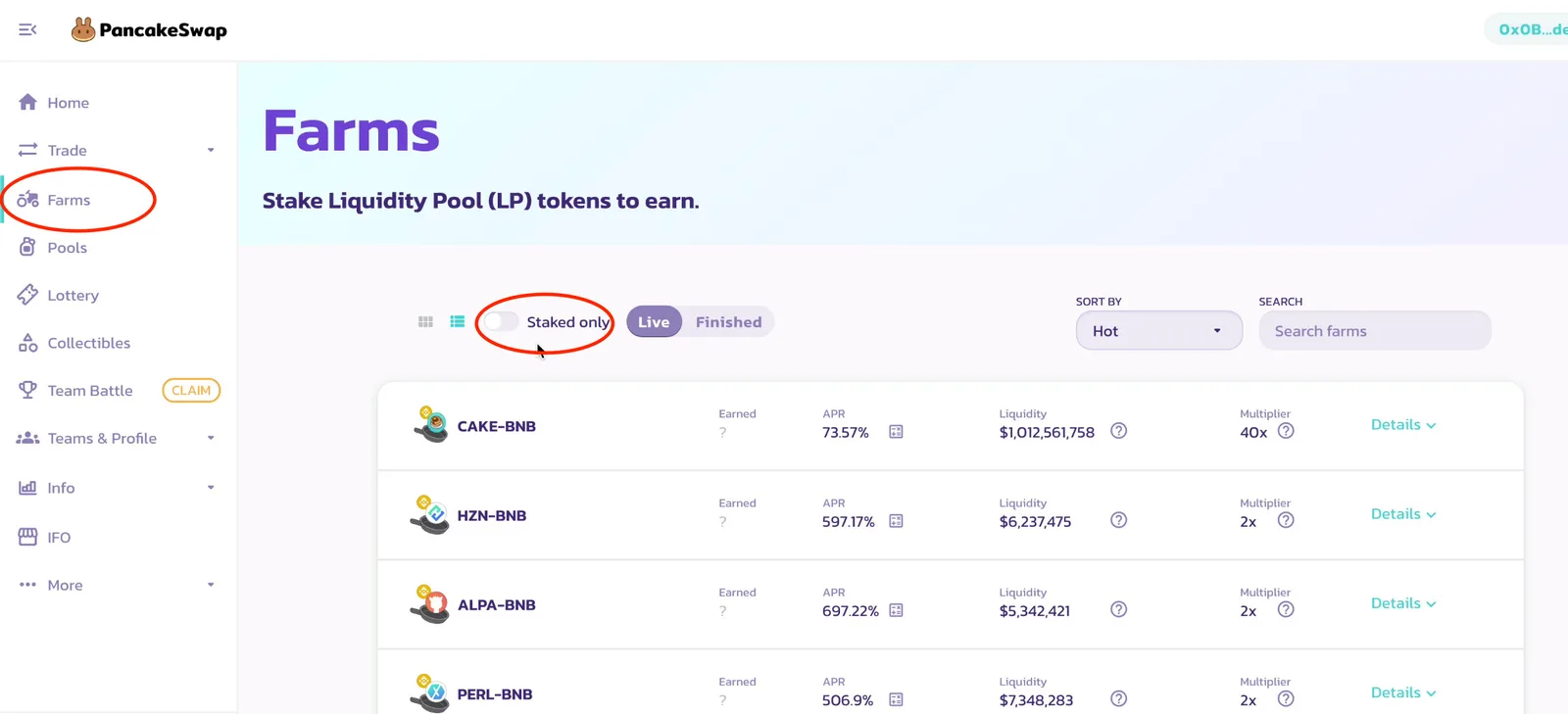Open APR calculator for ALPA-BNB
The height and width of the screenshot is (714, 1568).
click(x=896, y=610)
